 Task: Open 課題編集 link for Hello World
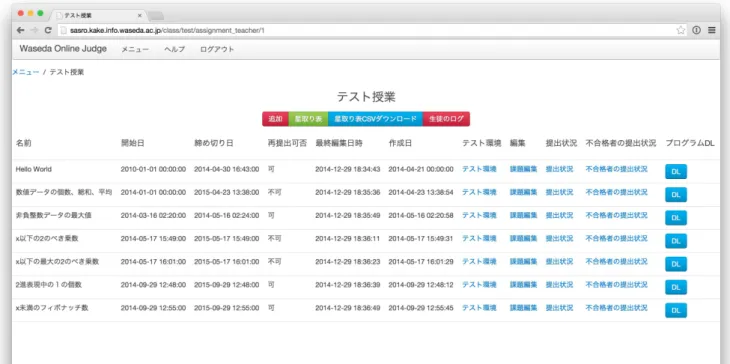[524, 169]
